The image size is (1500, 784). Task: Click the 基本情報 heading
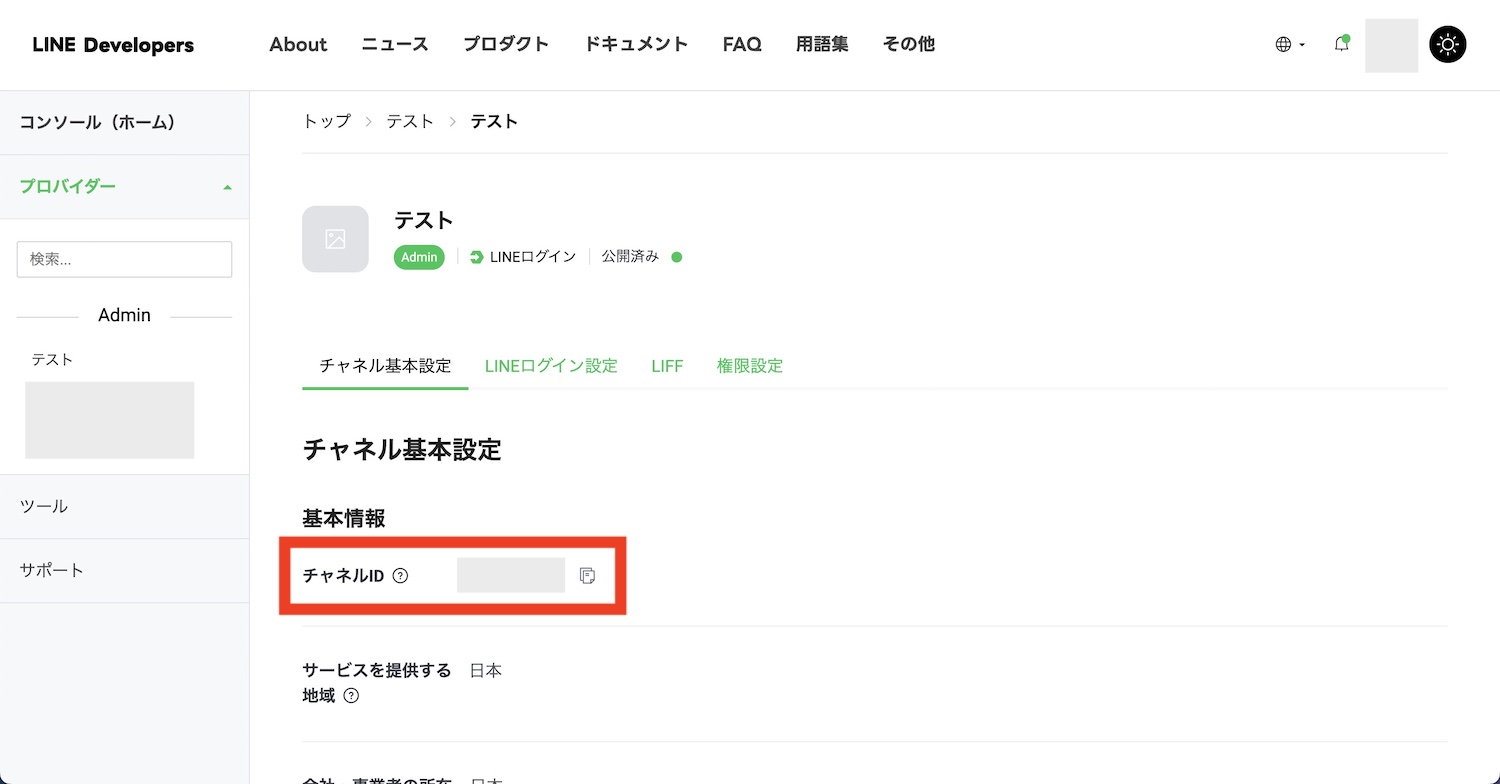(344, 518)
